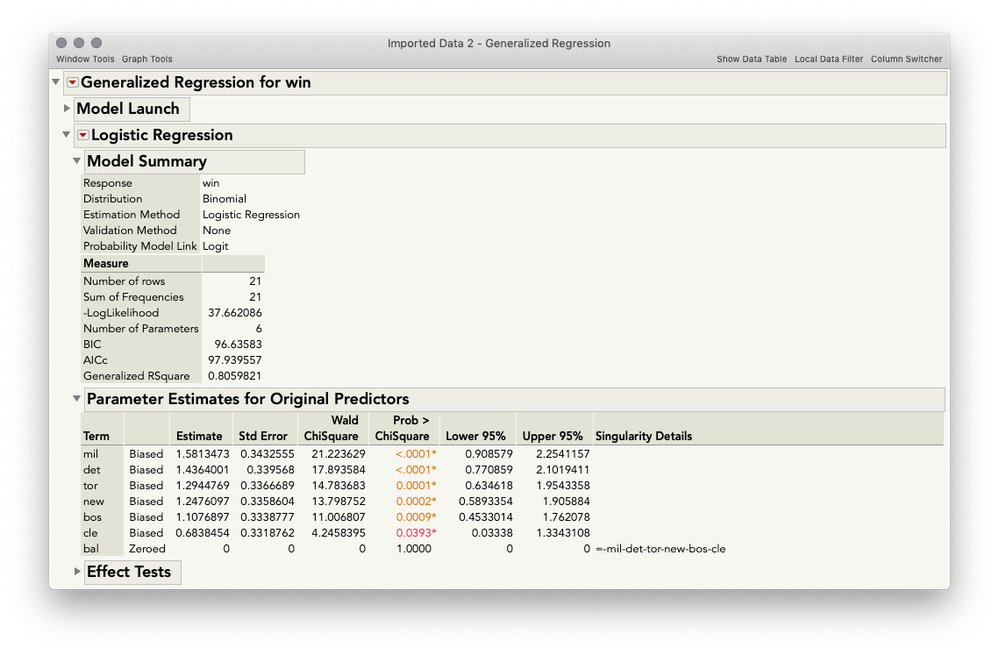Collapse Parameter Estimates for Original Predictors
The image size is (999, 654).
click(x=76, y=398)
